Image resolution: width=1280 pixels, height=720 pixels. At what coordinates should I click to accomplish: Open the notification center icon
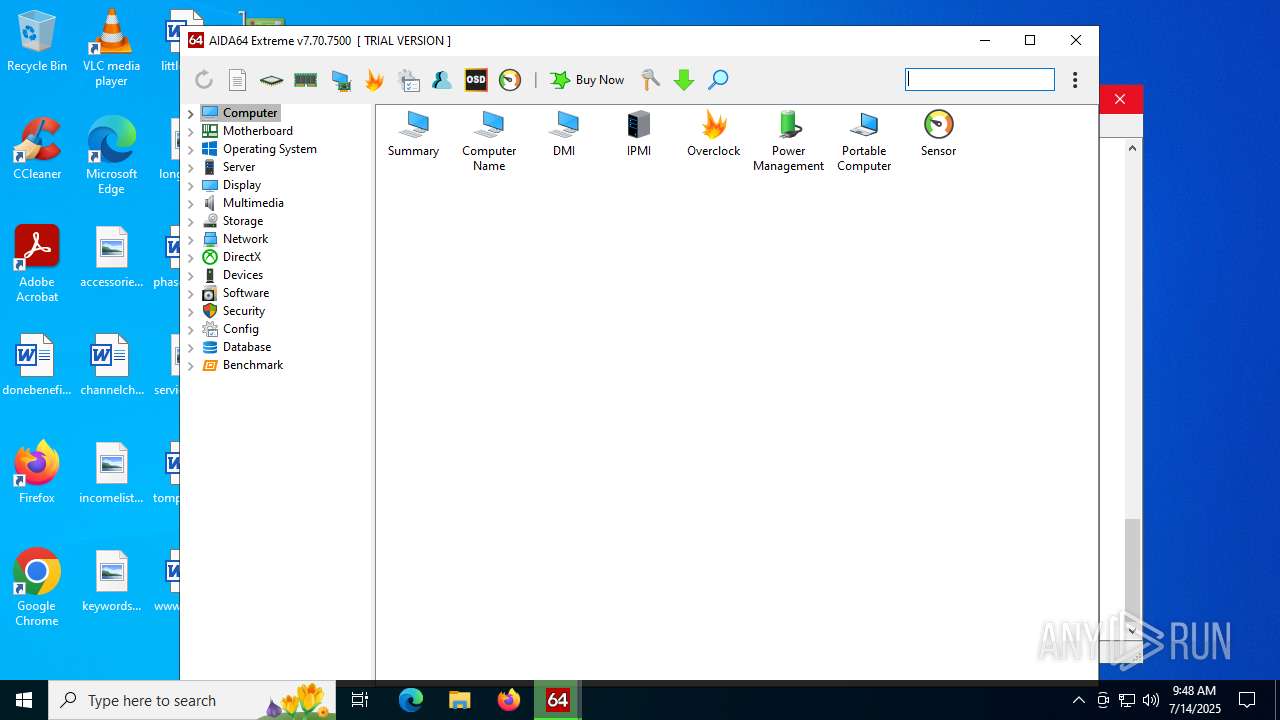tap(1247, 700)
